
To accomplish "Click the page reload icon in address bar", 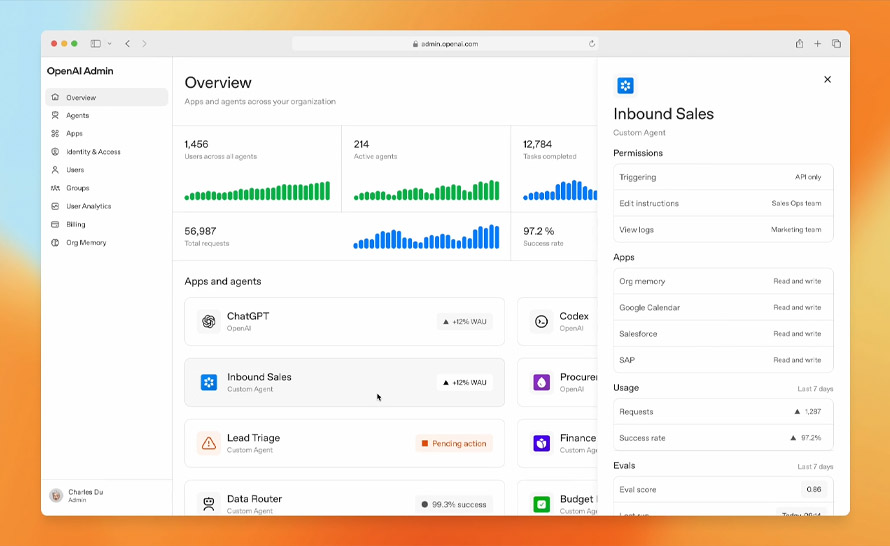I will coord(592,44).
